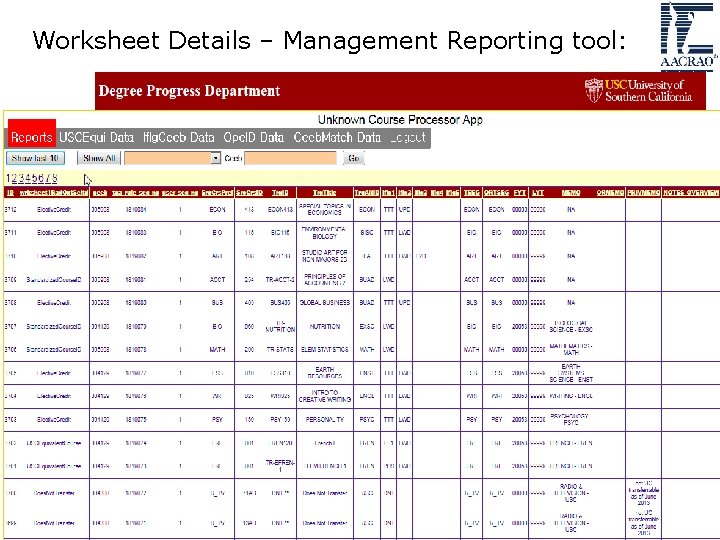Click the AACRAO logo
720x540 pixels.
tap(688, 35)
